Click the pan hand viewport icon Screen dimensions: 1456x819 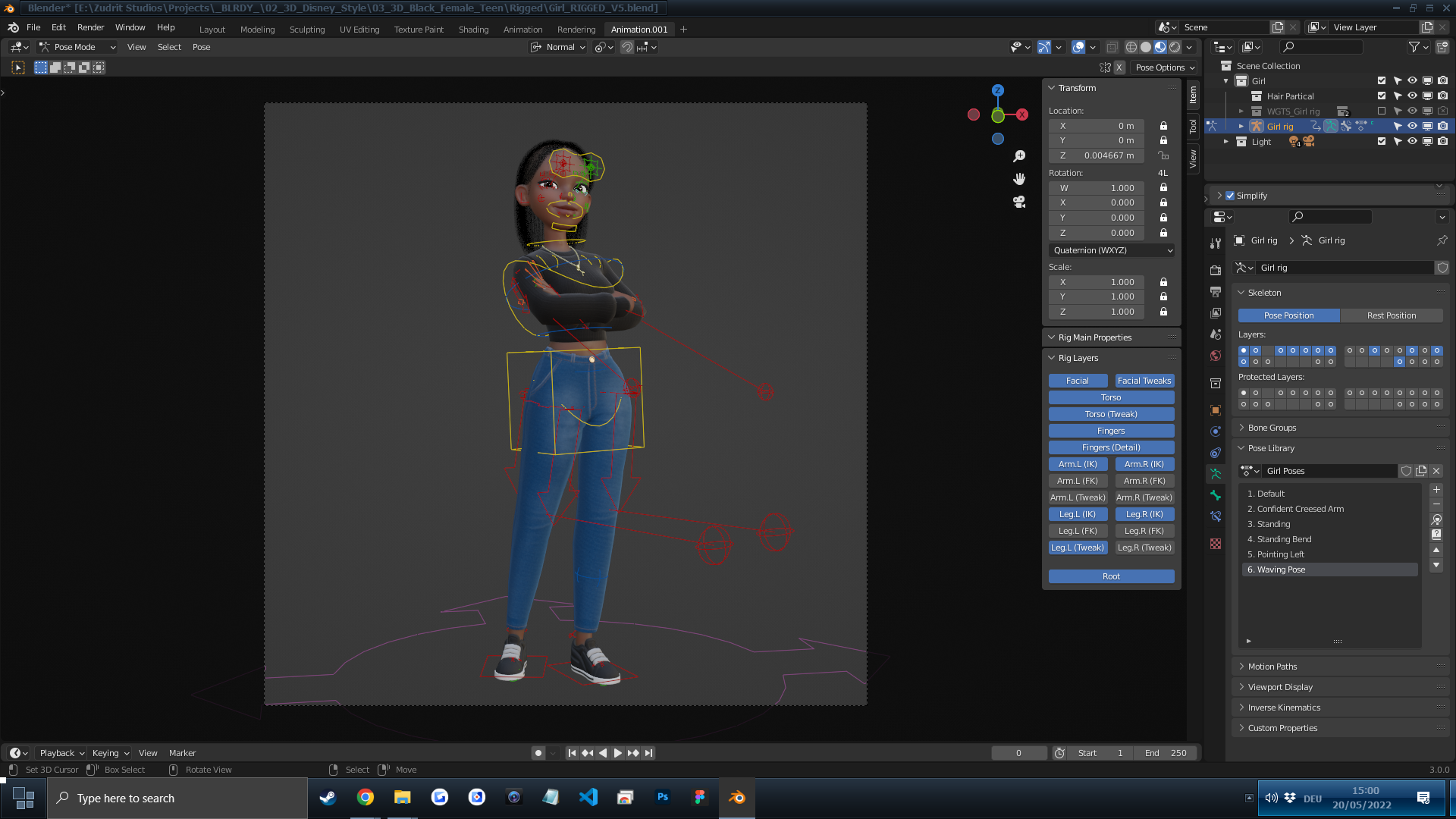point(1019,179)
